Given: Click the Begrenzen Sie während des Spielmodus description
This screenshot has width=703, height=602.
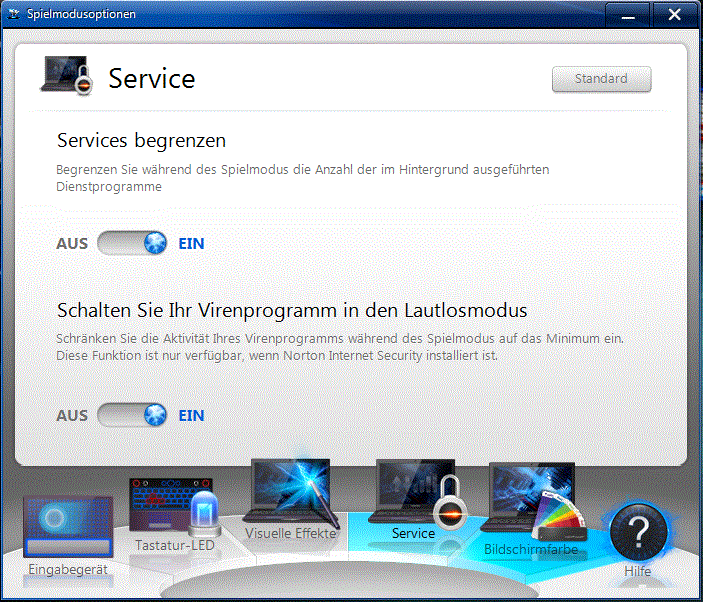Looking at the screenshot, I should coord(303,178).
